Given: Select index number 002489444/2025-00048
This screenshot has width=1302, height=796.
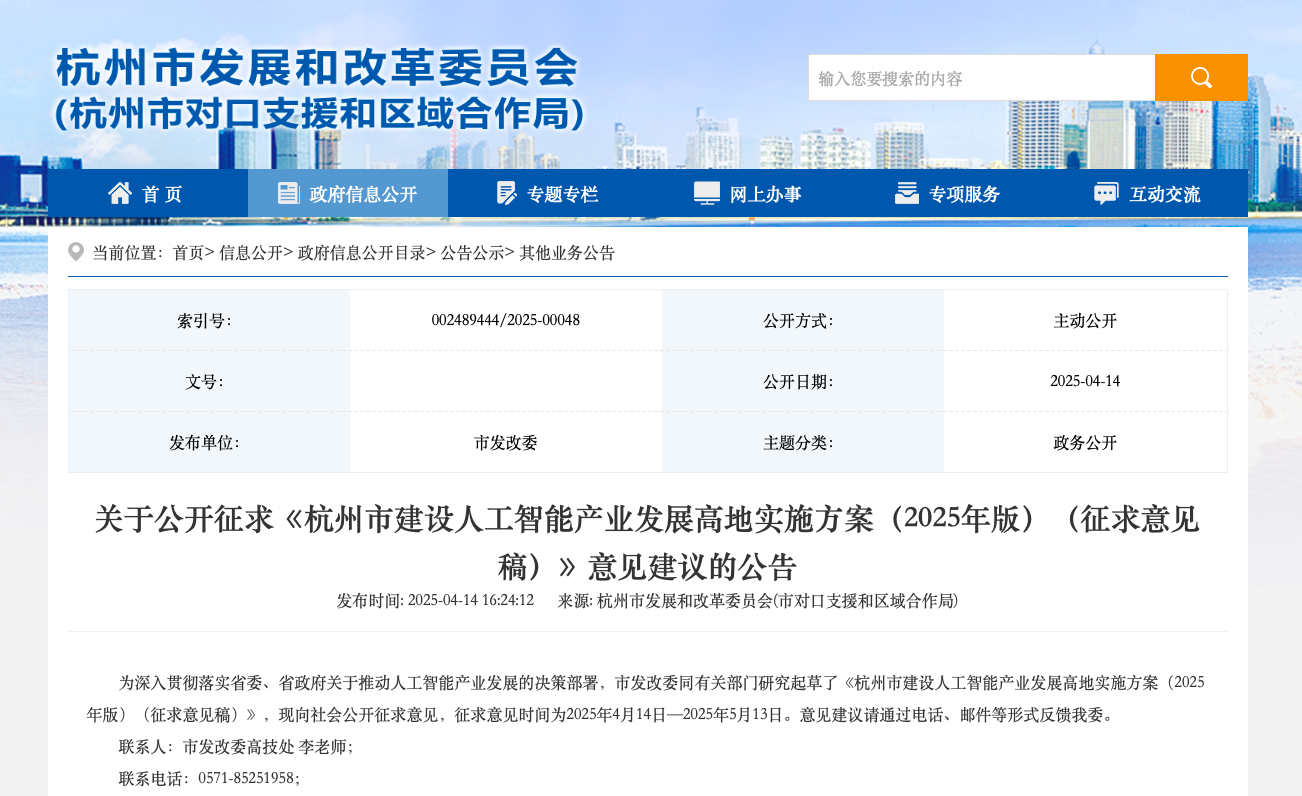Looking at the screenshot, I should [x=506, y=320].
